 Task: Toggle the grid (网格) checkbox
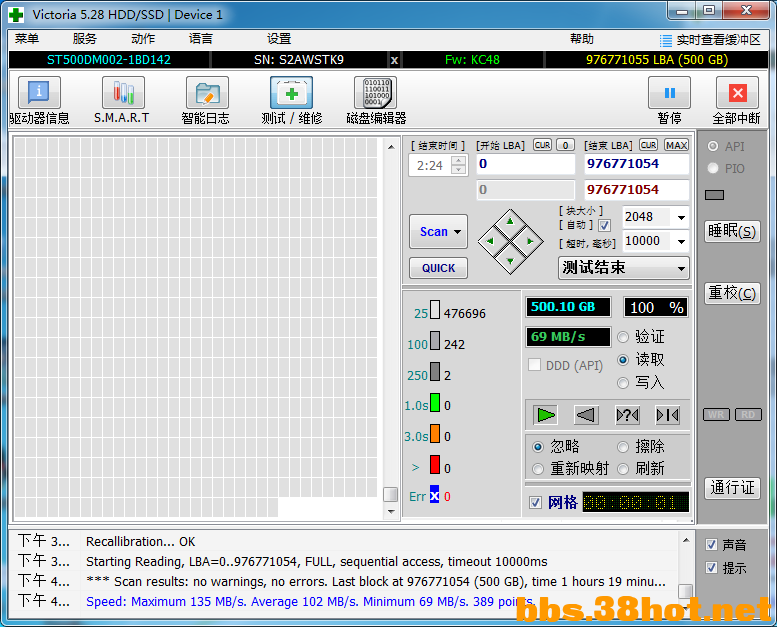[535, 503]
